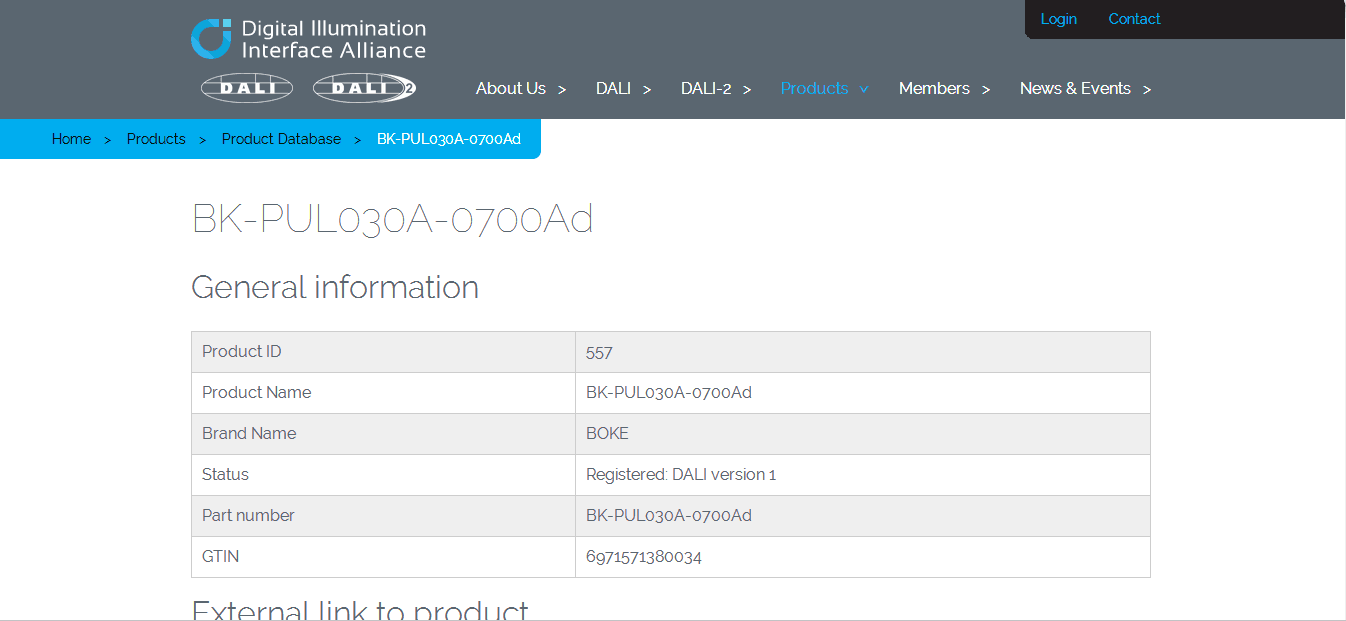Collapse the Products chevron

tap(864, 89)
